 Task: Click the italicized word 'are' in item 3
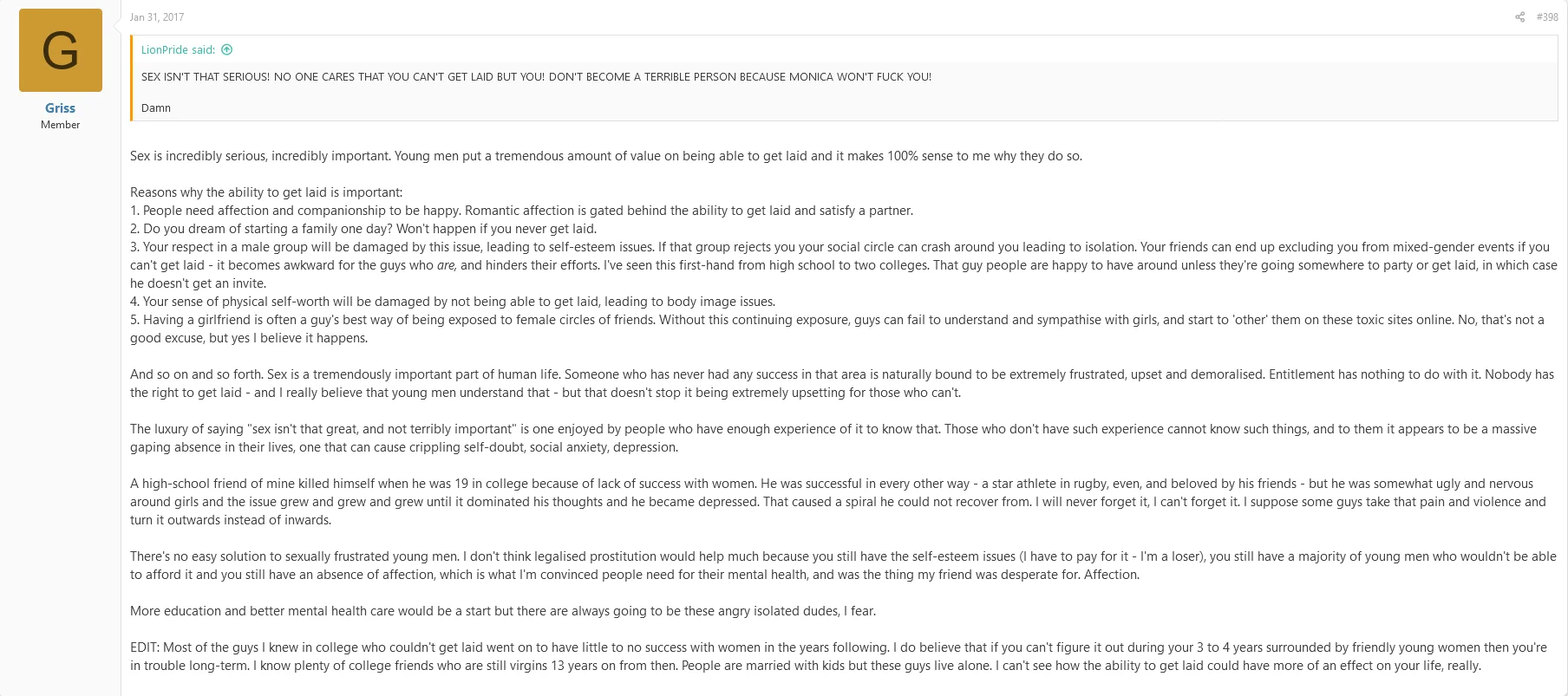447,265
